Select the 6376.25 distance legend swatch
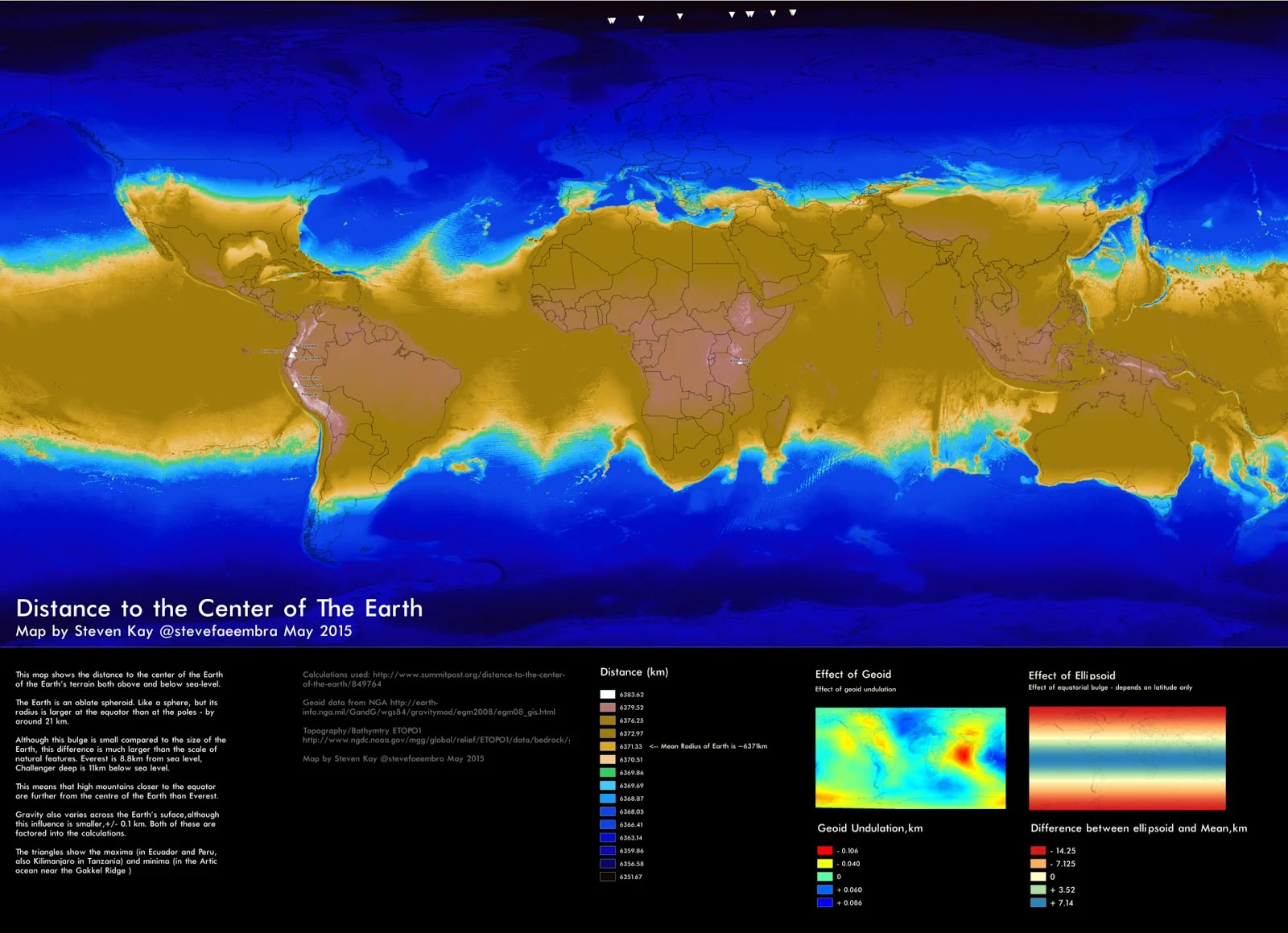 608,720
